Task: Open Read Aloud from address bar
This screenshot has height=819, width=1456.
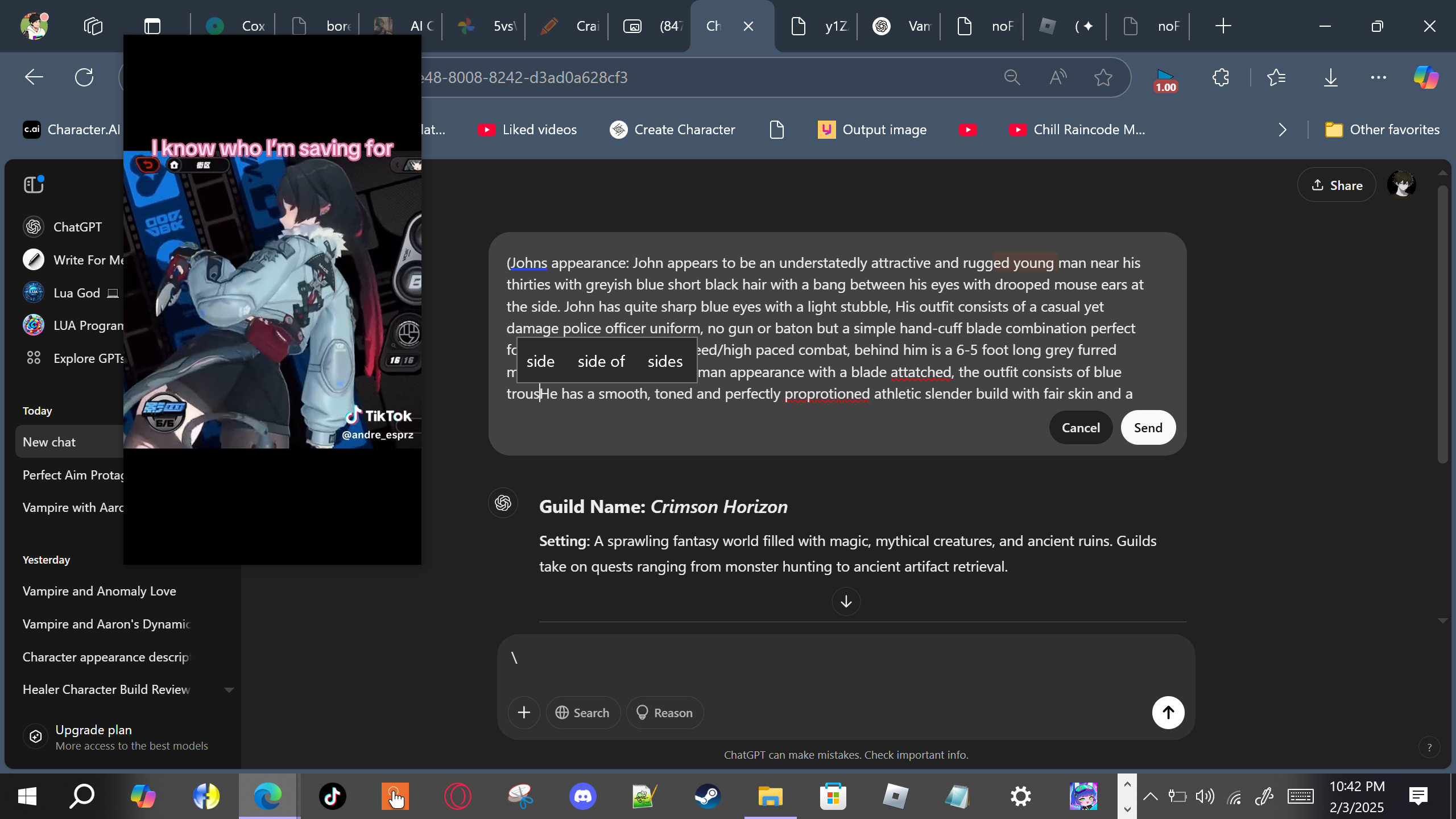Action: [1058, 77]
